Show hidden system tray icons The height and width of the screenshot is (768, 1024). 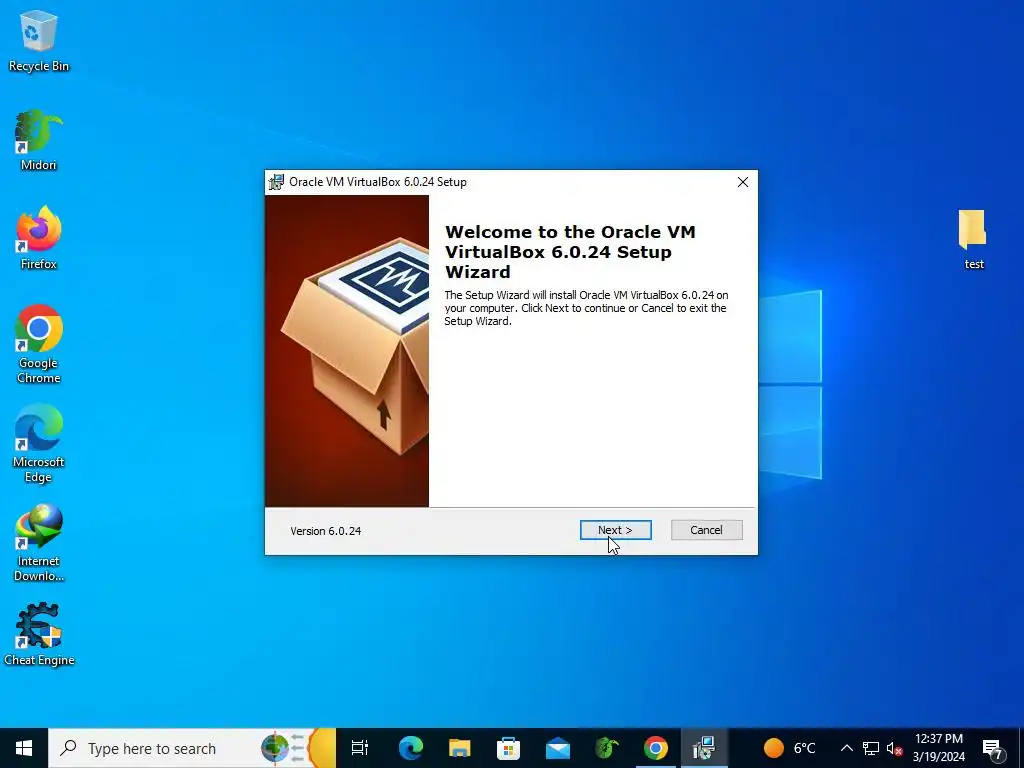click(x=846, y=748)
